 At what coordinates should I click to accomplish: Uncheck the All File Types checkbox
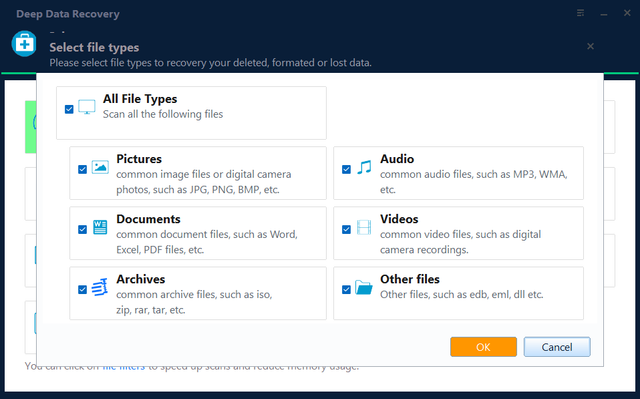tap(69, 109)
